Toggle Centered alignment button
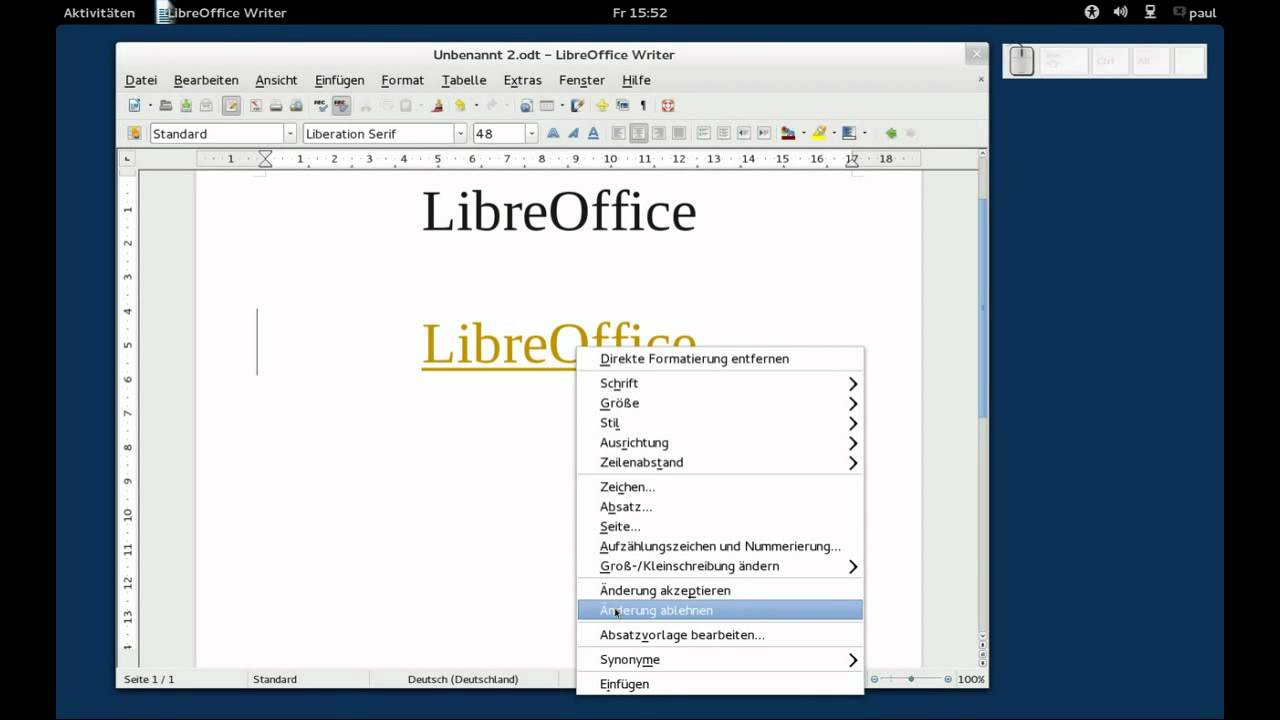This screenshot has width=1280, height=720. coord(639,133)
